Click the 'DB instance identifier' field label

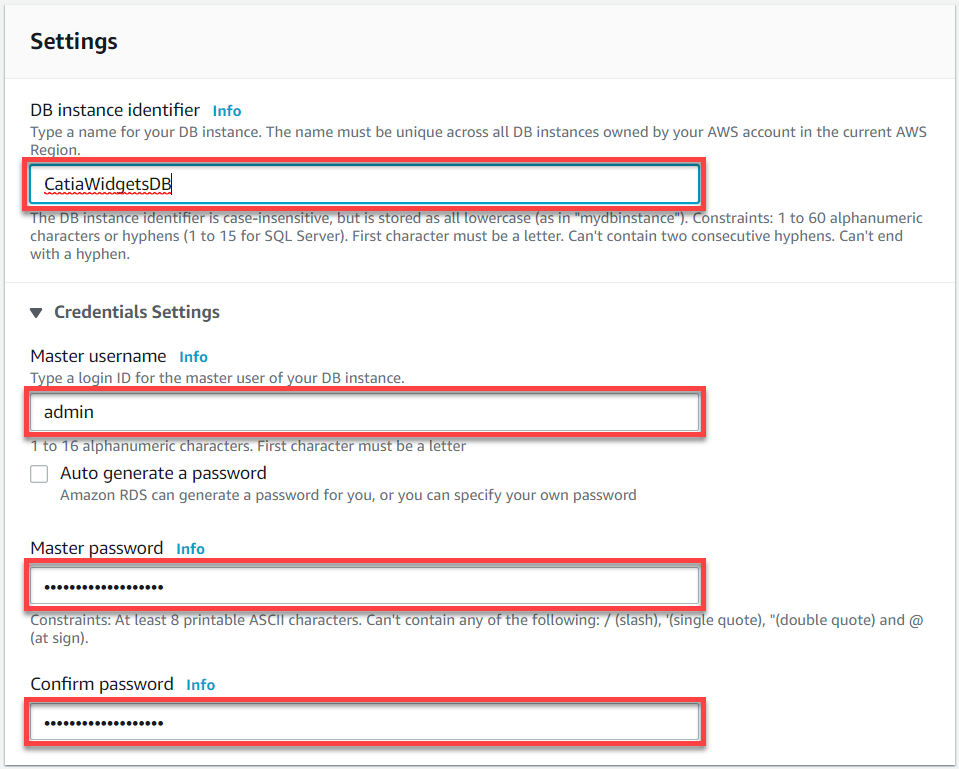point(115,110)
